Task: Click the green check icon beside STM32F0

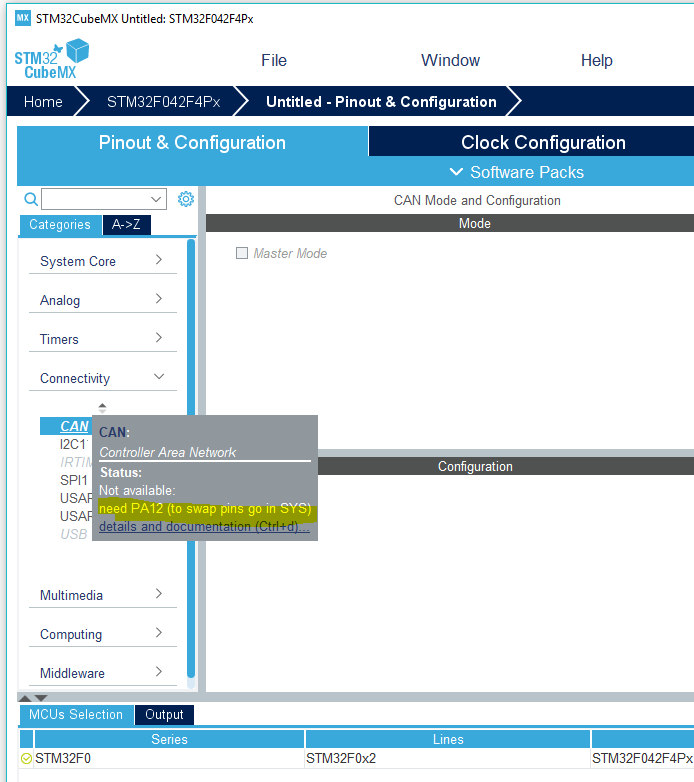Action: click(x=26, y=759)
